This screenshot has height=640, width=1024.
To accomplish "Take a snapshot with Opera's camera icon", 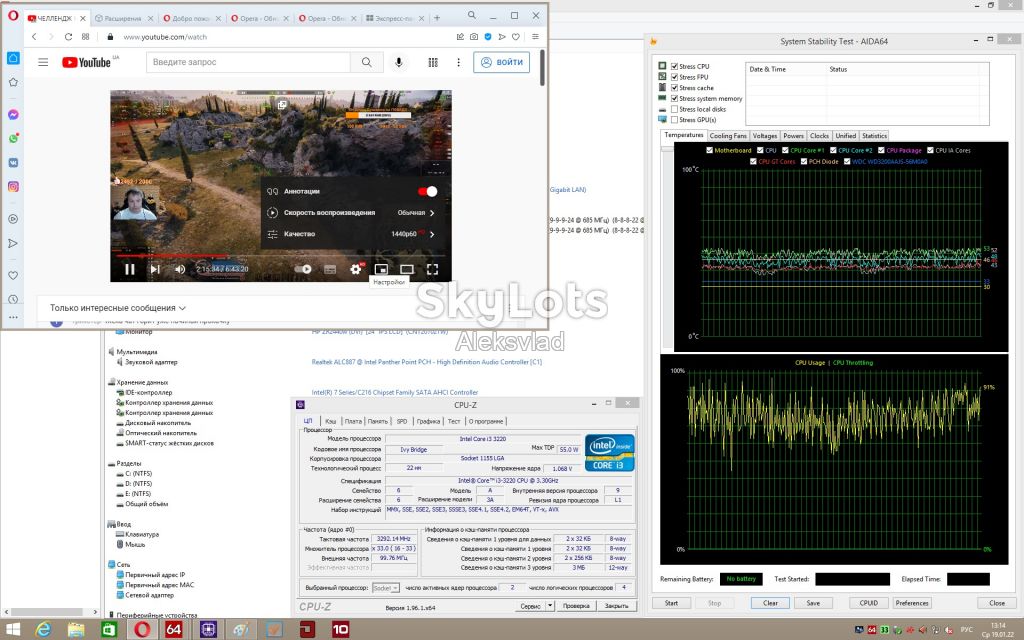I will point(474,37).
